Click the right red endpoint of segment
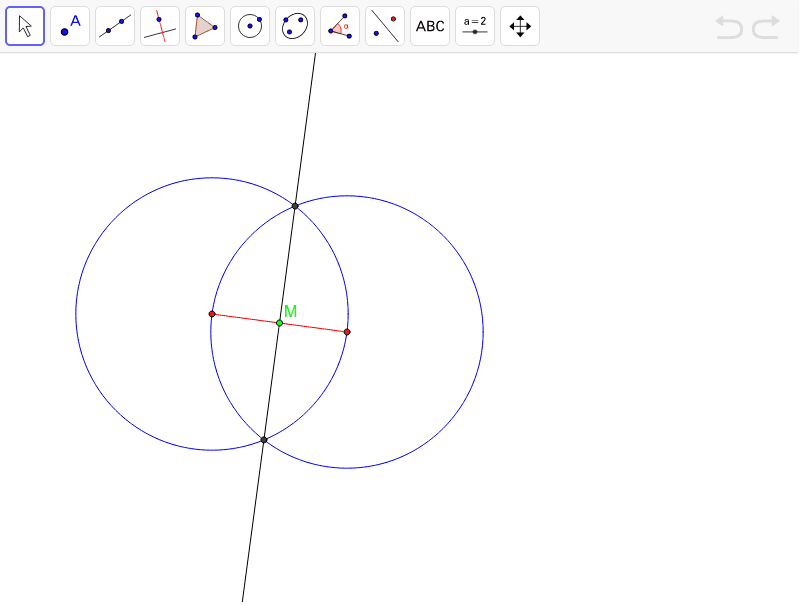This screenshot has width=800, height=604. pos(347,332)
